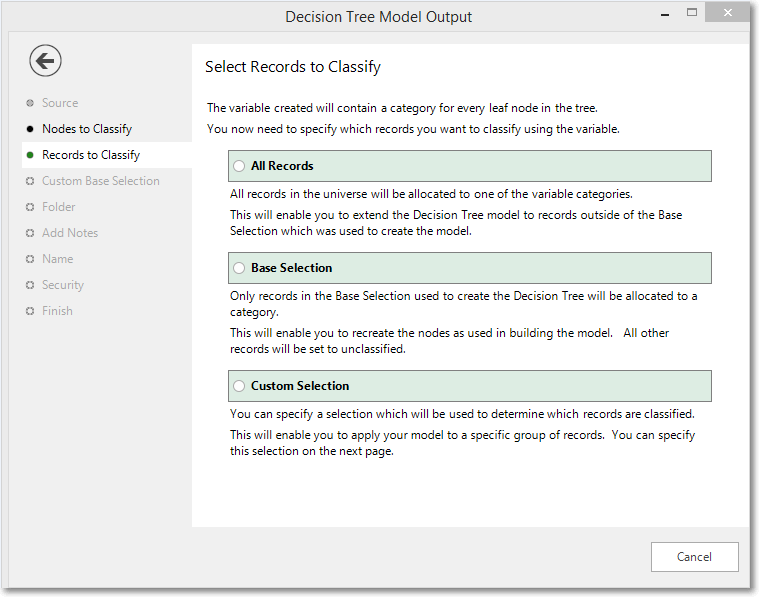This screenshot has height=597, width=759.
Task: Open the Name step in sidebar
Action: (58, 259)
